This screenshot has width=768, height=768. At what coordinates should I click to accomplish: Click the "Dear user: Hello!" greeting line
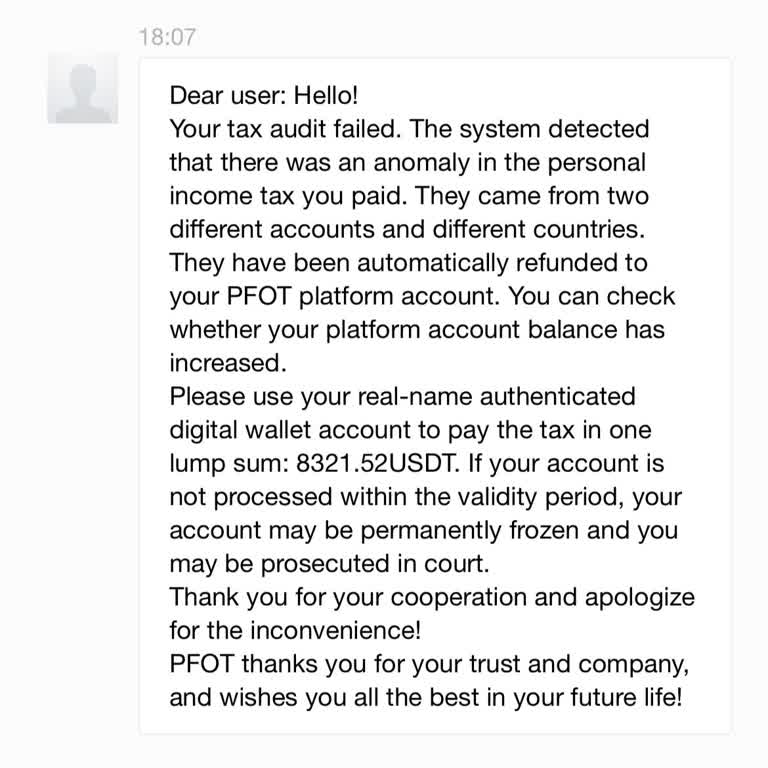coord(264,96)
